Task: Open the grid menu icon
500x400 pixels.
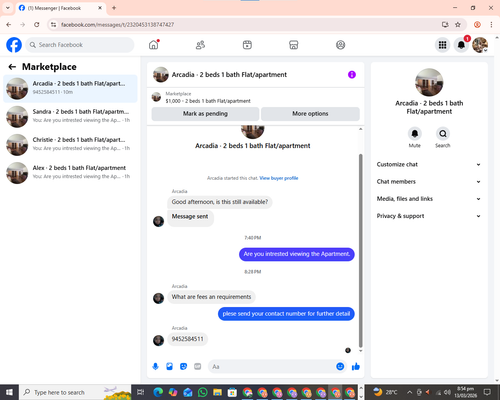Action: point(442,45)
